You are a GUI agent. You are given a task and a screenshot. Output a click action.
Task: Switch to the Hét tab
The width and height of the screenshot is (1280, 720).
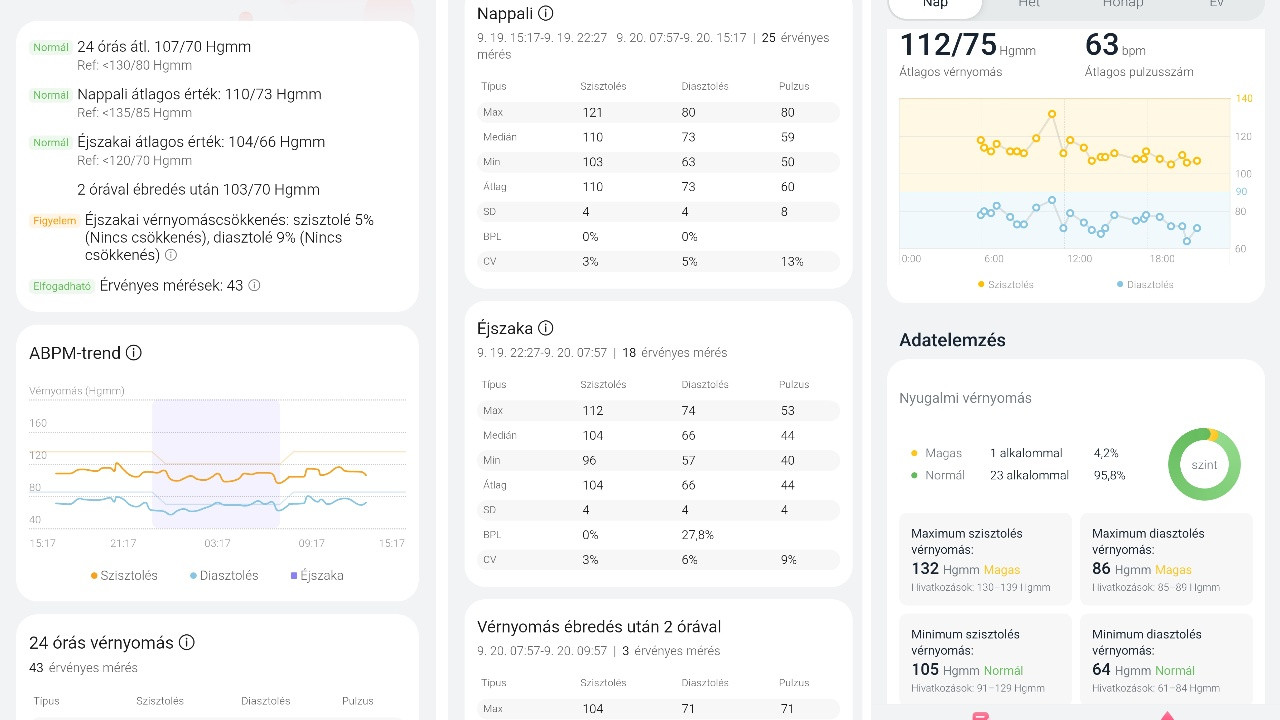point(1029,4)
